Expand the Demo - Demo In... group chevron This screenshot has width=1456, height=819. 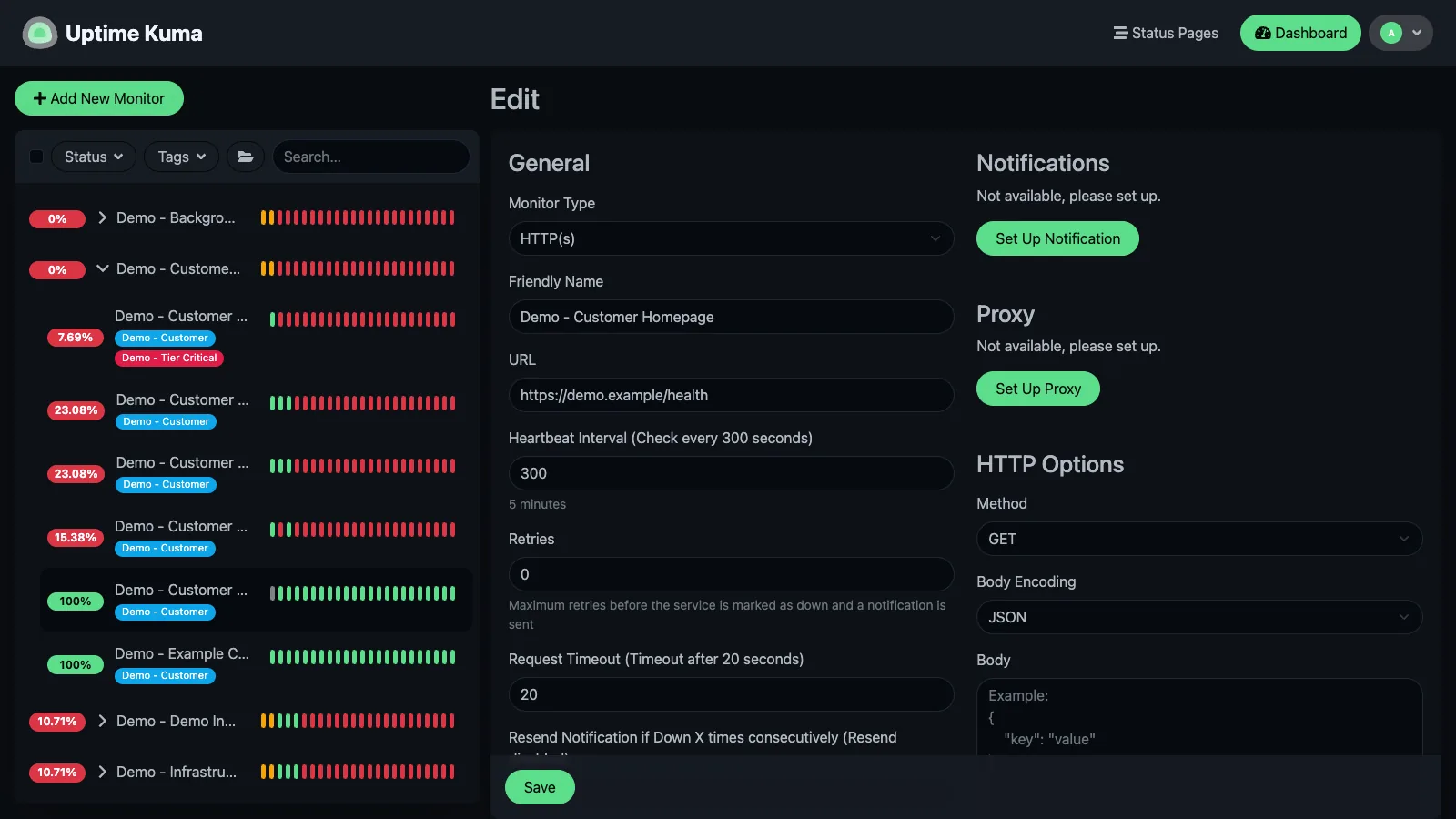(x=102, y=721)
